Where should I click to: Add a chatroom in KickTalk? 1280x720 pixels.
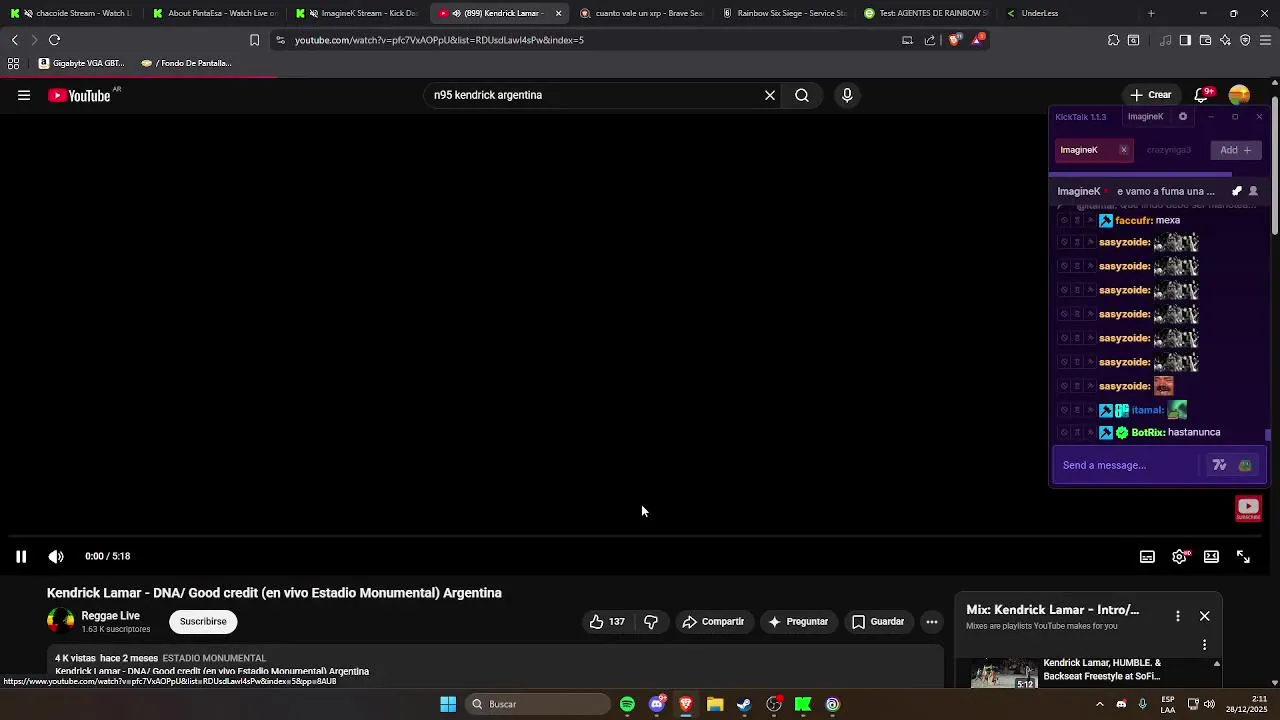point(1235,150)
